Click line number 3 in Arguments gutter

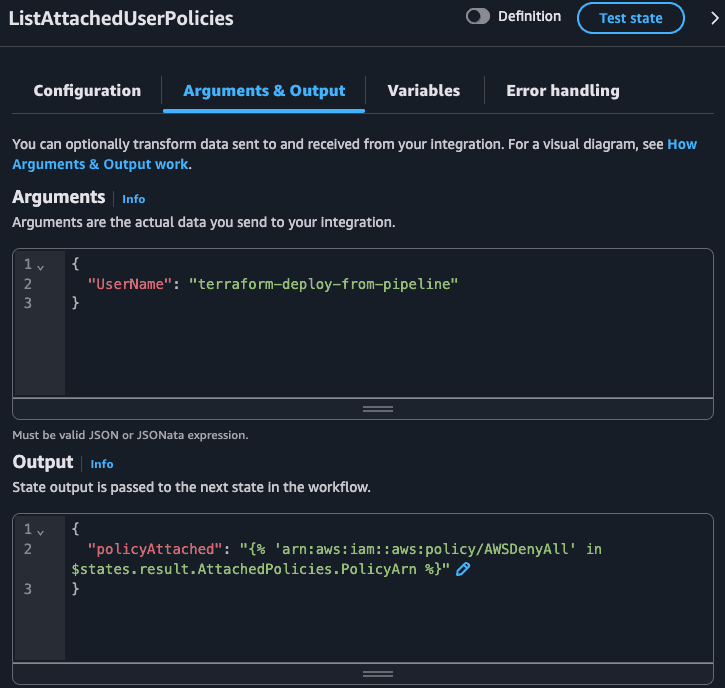(x=28, y=303)
